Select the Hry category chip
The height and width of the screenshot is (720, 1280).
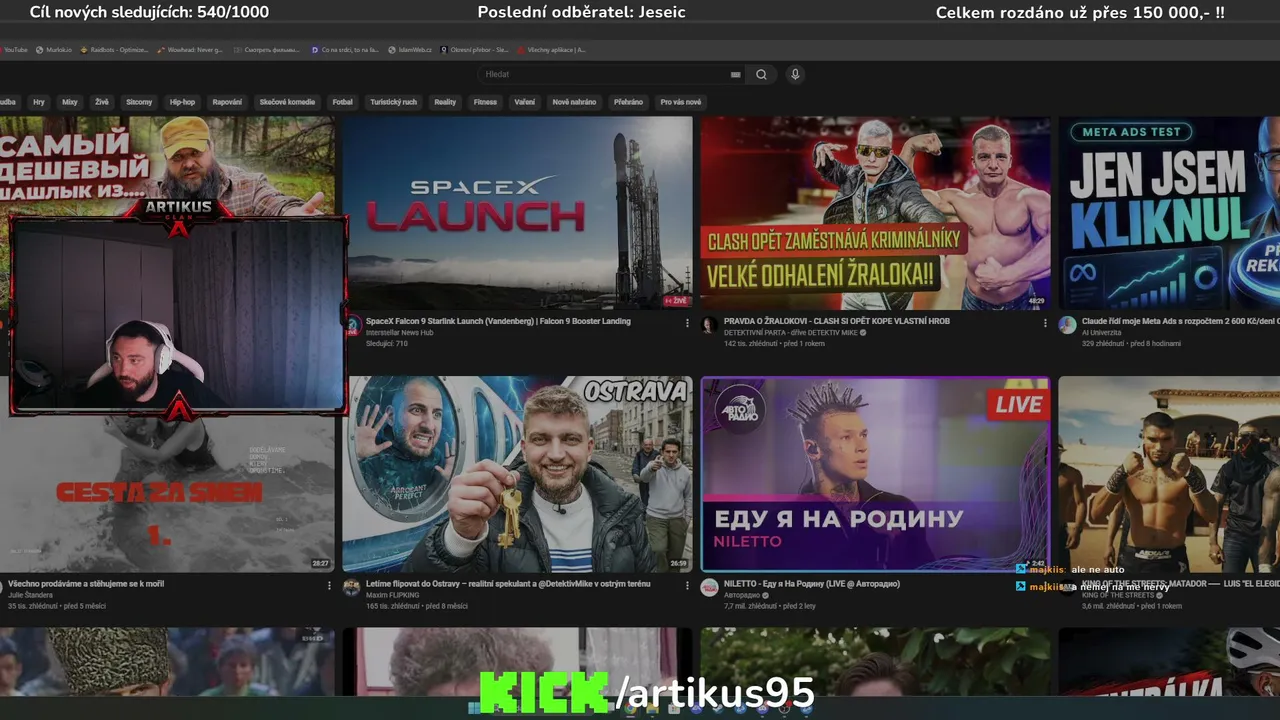(x=39, y=102)
